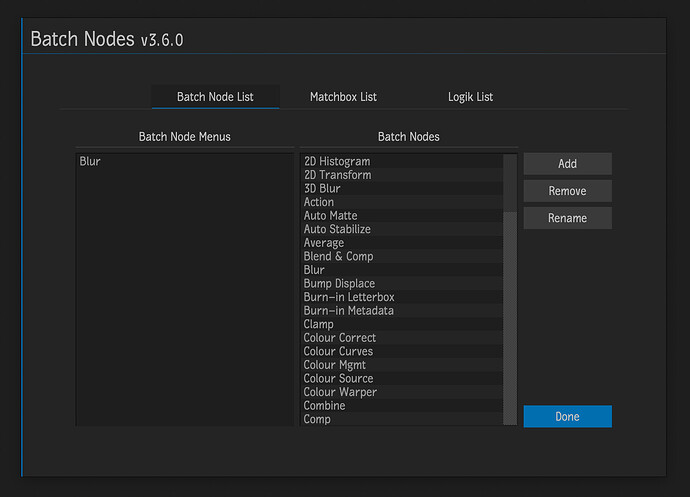690x497 pixels.
Task: Select Colour Warper node
Action: 402,392
